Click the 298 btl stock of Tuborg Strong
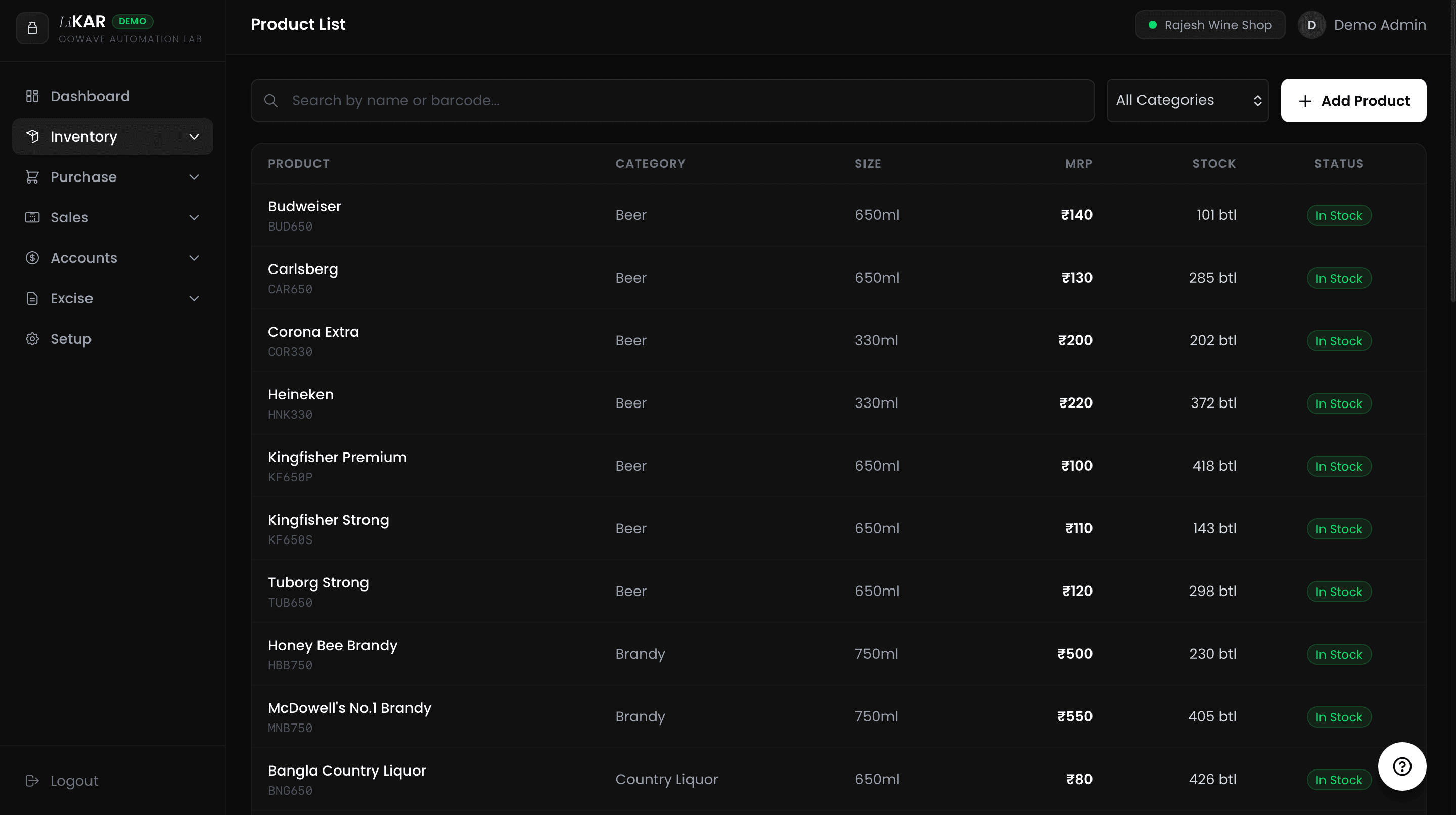Viewport: 1456px width, 815px height. [x=1212, y=591]
